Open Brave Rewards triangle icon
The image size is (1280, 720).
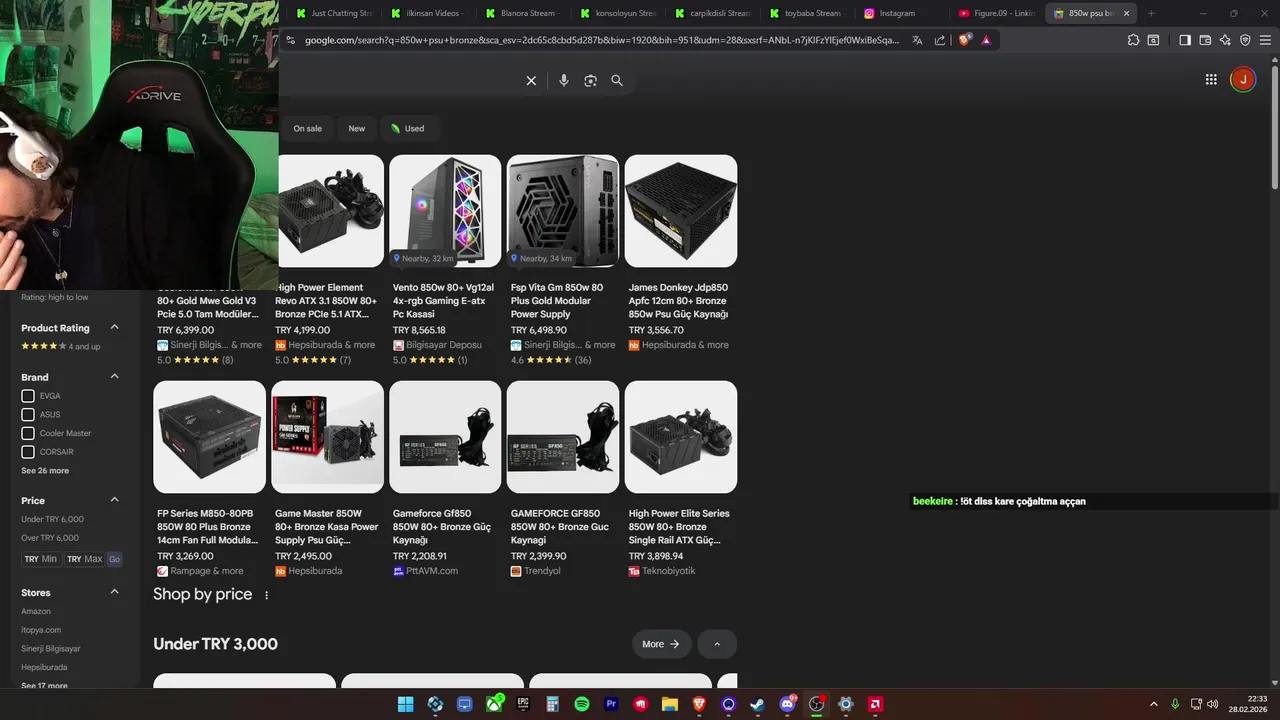tap(986, 40)
